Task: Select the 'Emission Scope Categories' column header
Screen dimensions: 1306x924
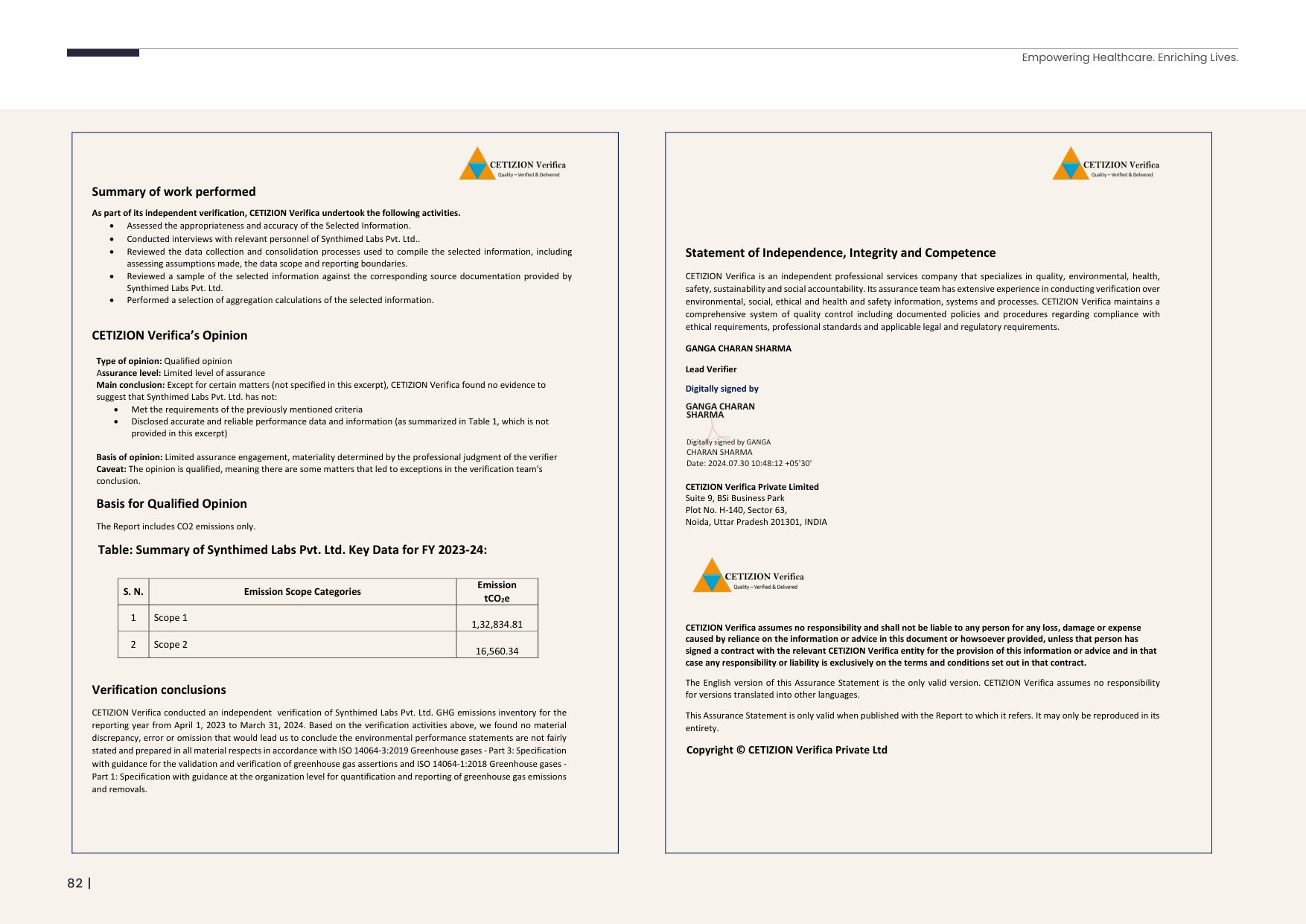Action: click(302, 591)
